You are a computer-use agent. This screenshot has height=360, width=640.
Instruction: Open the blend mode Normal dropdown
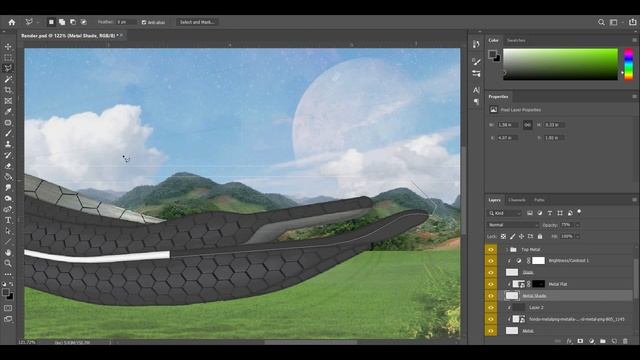pos(513,225)
